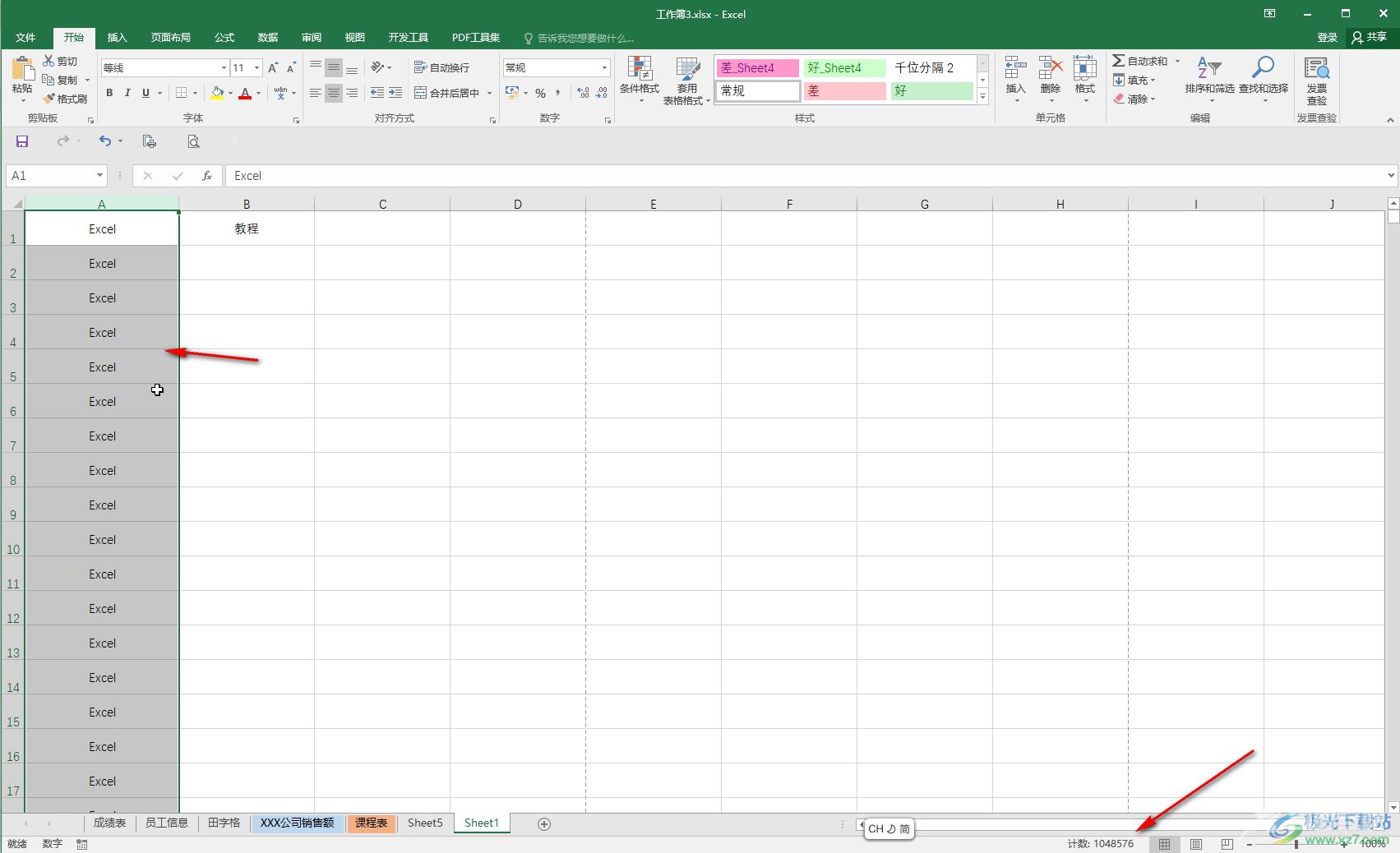
Task: Click the insert function fx icon
Action: 207,176
